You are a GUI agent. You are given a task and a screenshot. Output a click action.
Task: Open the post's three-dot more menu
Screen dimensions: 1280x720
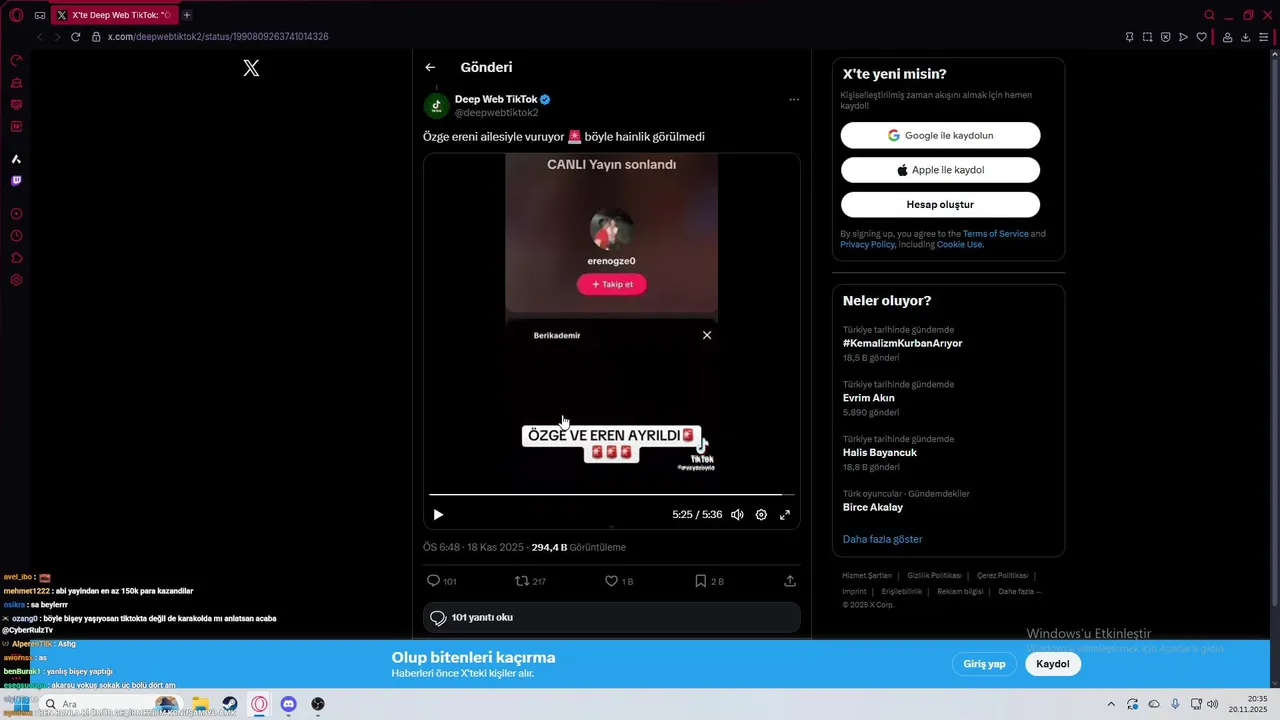[794, 99]
